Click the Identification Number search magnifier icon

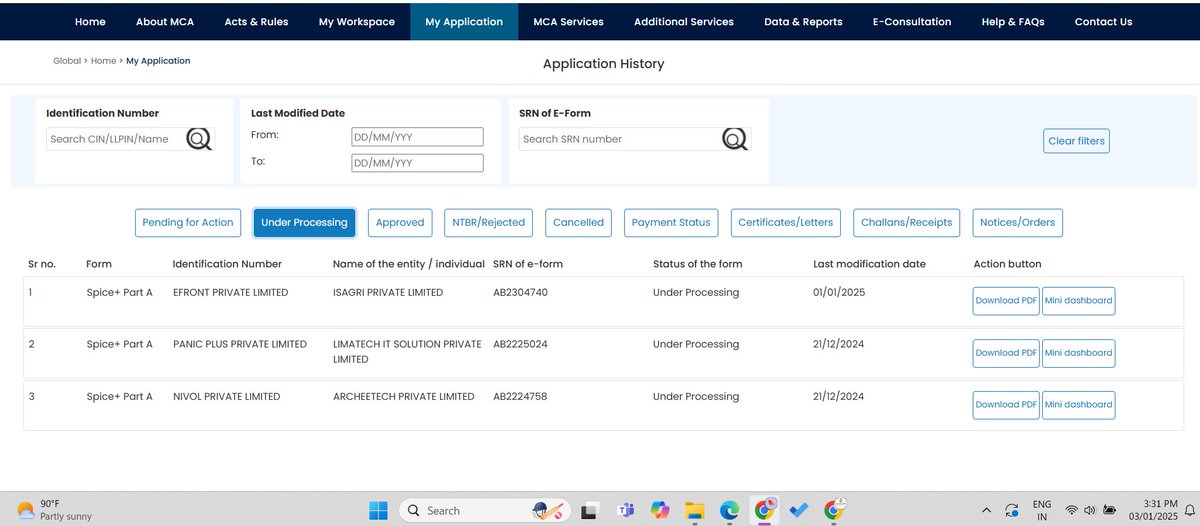tap(199, 139)
